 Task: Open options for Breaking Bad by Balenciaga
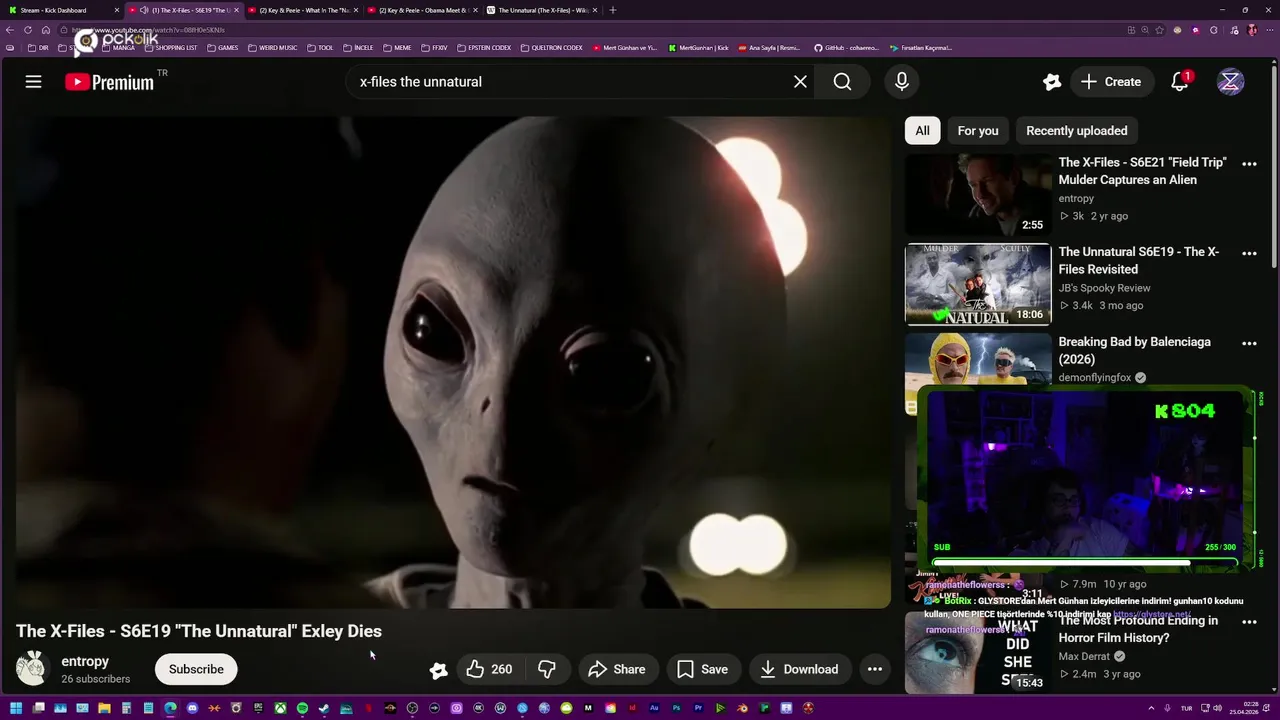coord(1249,343)
